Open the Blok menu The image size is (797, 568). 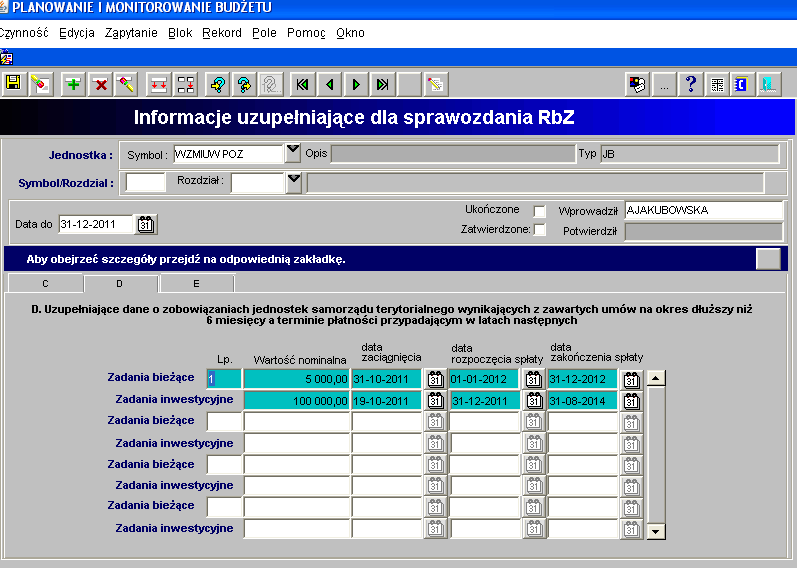pos(180,33)
